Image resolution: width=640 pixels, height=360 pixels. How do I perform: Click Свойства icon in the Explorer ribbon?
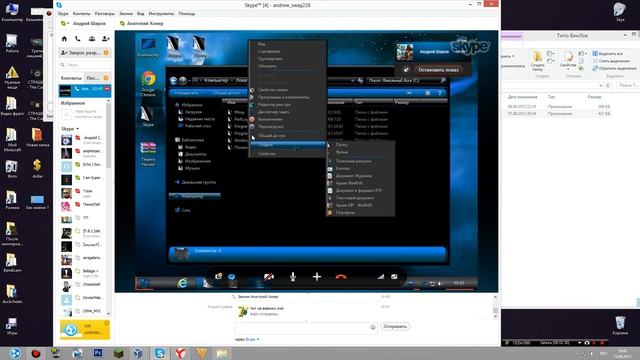pyautogui.click(x=568, y=60)
